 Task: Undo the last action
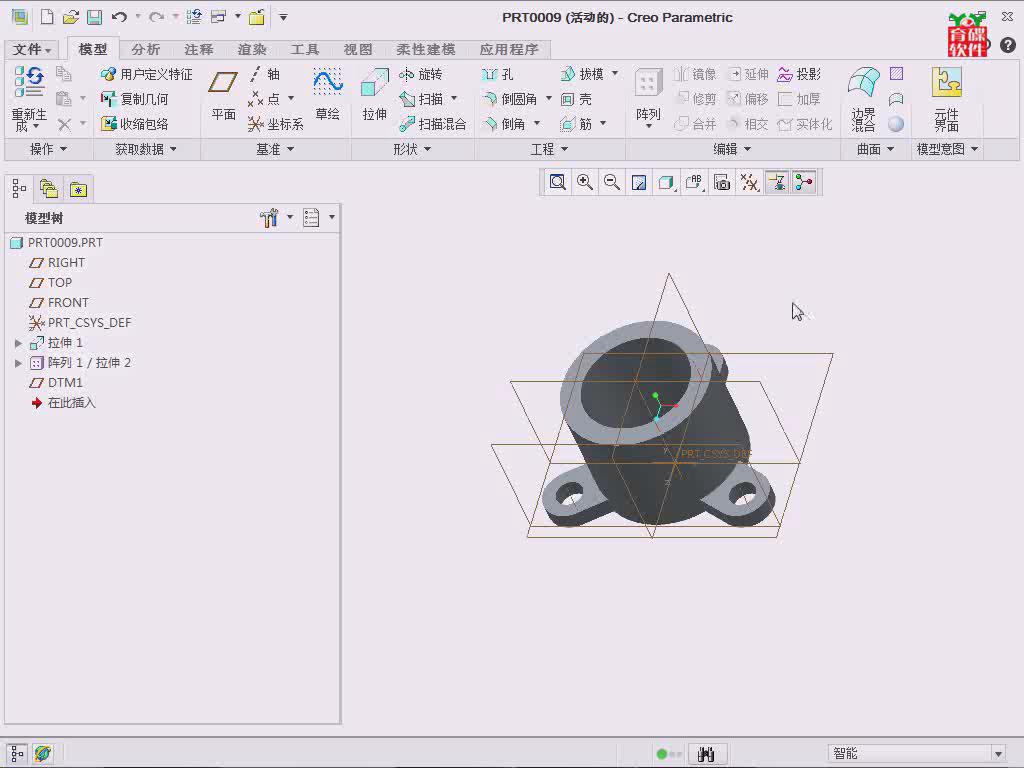119,17
